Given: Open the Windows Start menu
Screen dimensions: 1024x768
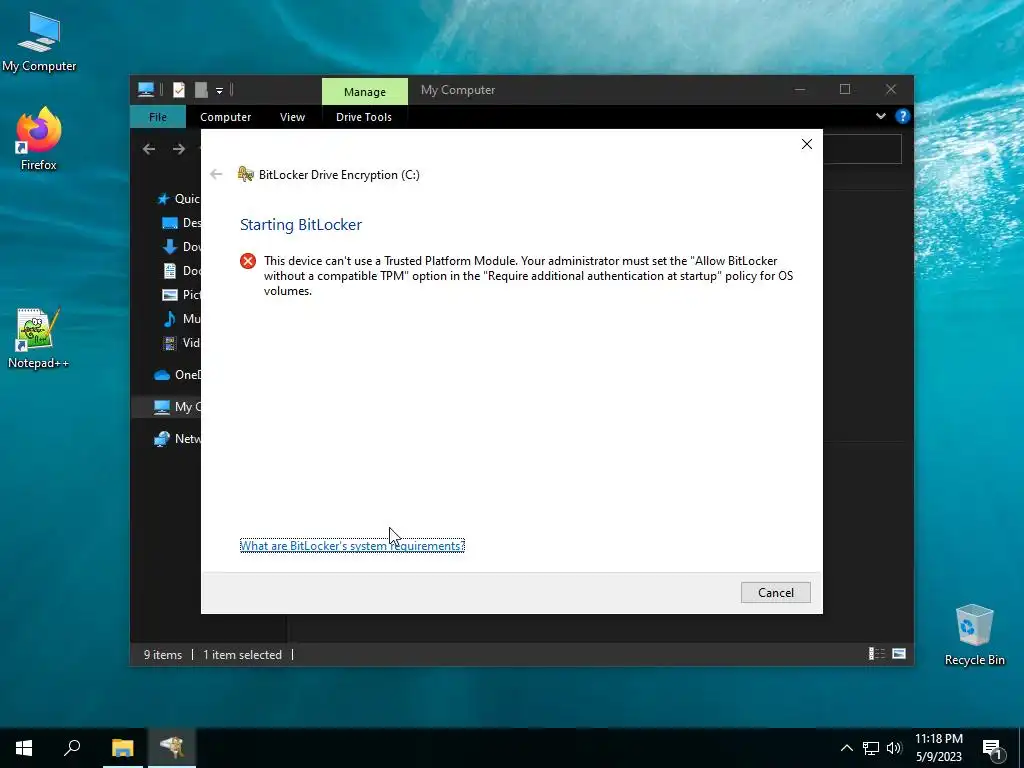Looking at the screenshot, I should 24,748.
